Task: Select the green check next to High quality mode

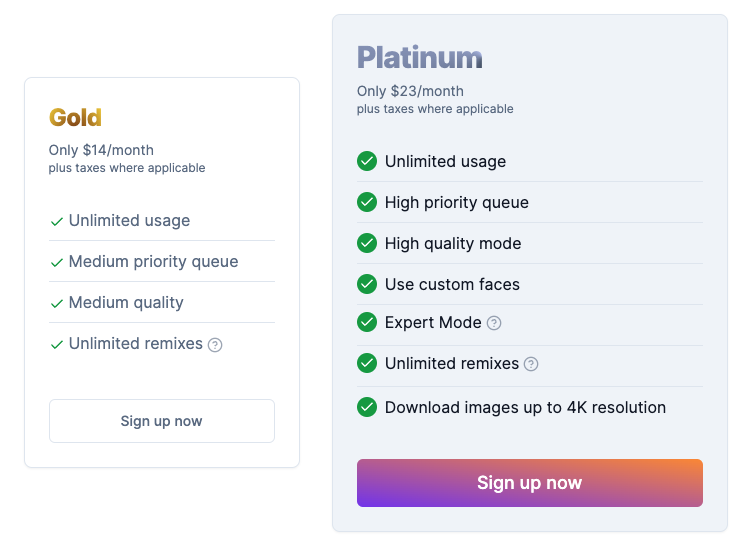Action: pyautogui.click(x=367, y=243)
